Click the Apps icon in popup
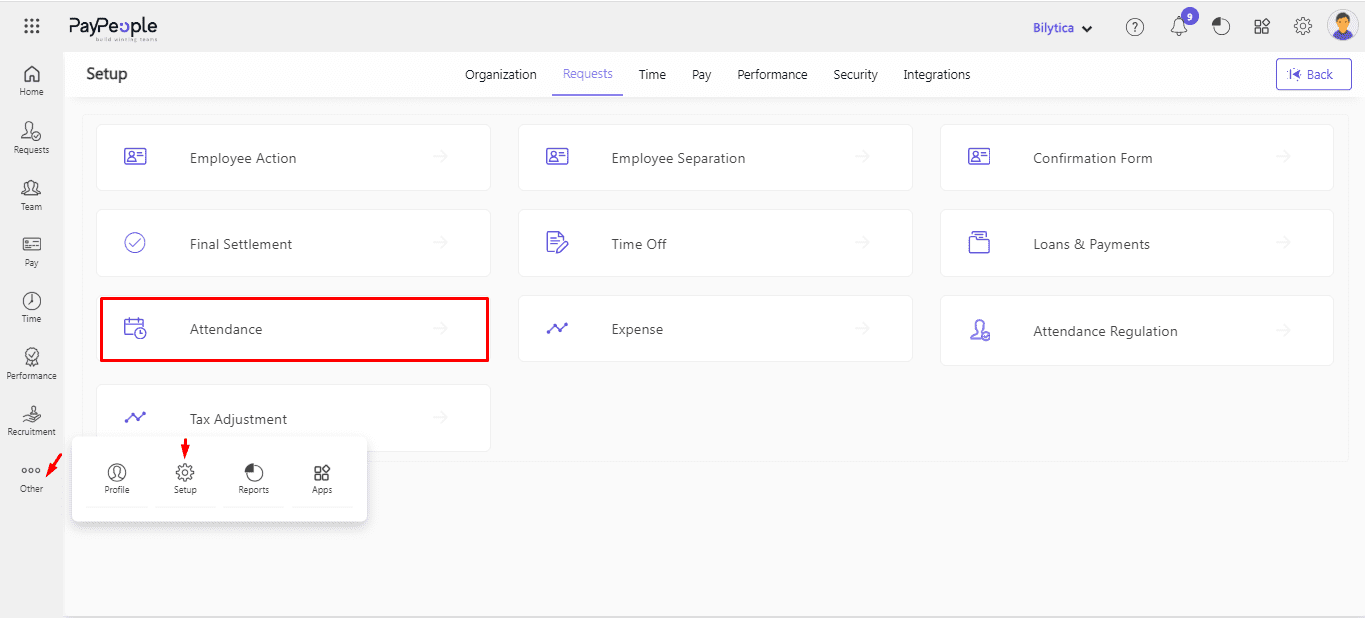Image resolution: width=1365 pixels, height=618 pixels. click(x=322, y=478)
